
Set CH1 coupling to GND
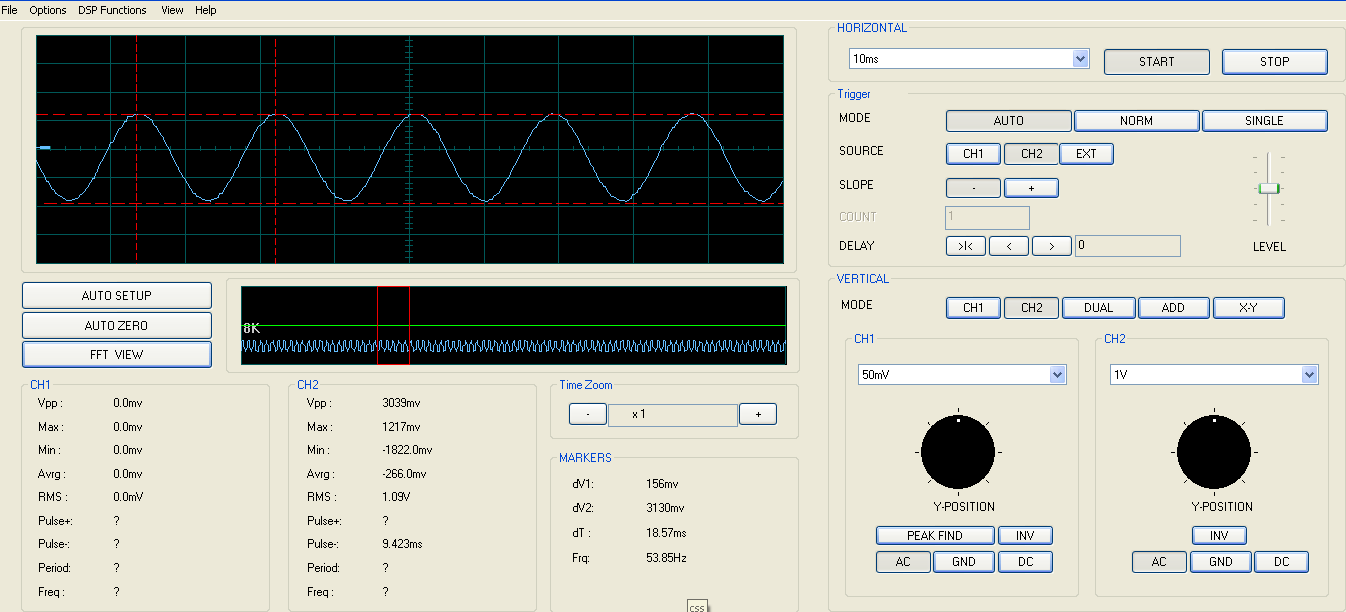[964, 562]
